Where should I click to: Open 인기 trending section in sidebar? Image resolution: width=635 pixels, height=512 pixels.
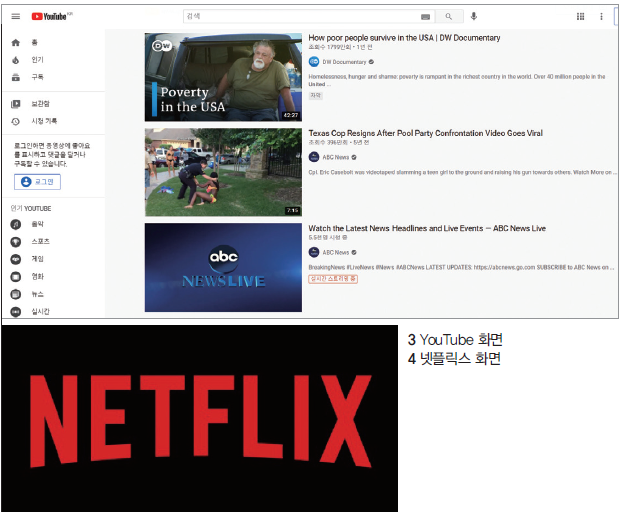pyautogui.click(x=36, y=60)
